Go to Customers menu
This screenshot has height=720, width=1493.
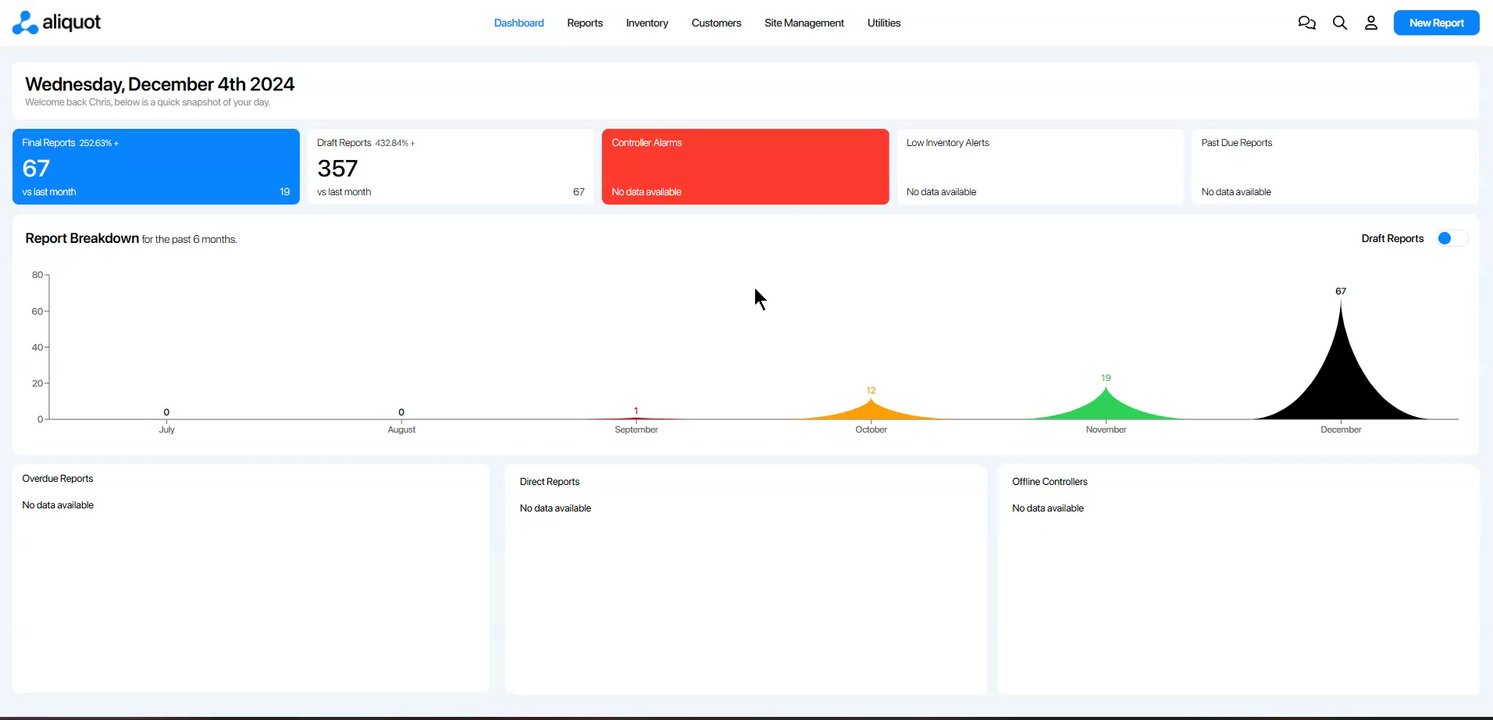[x=716, y=23]
